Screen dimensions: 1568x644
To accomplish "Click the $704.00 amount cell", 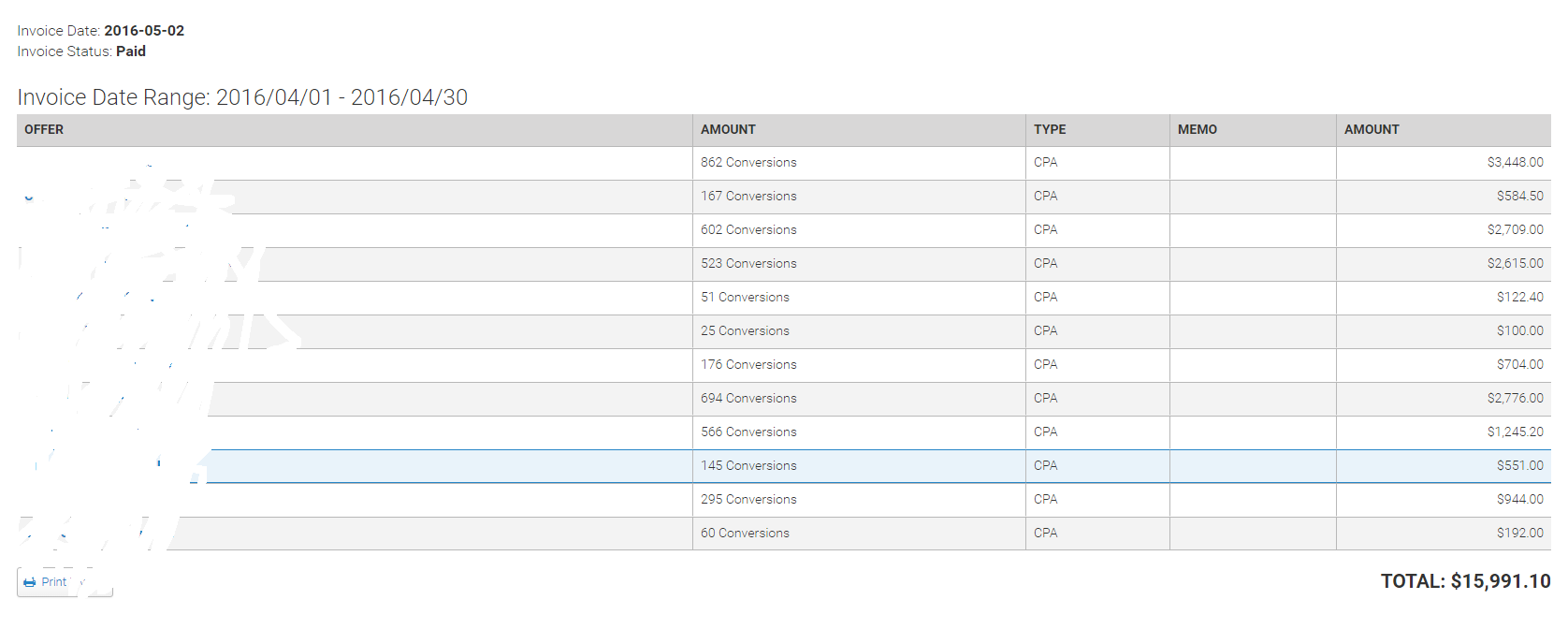I will pos(1519,365).
